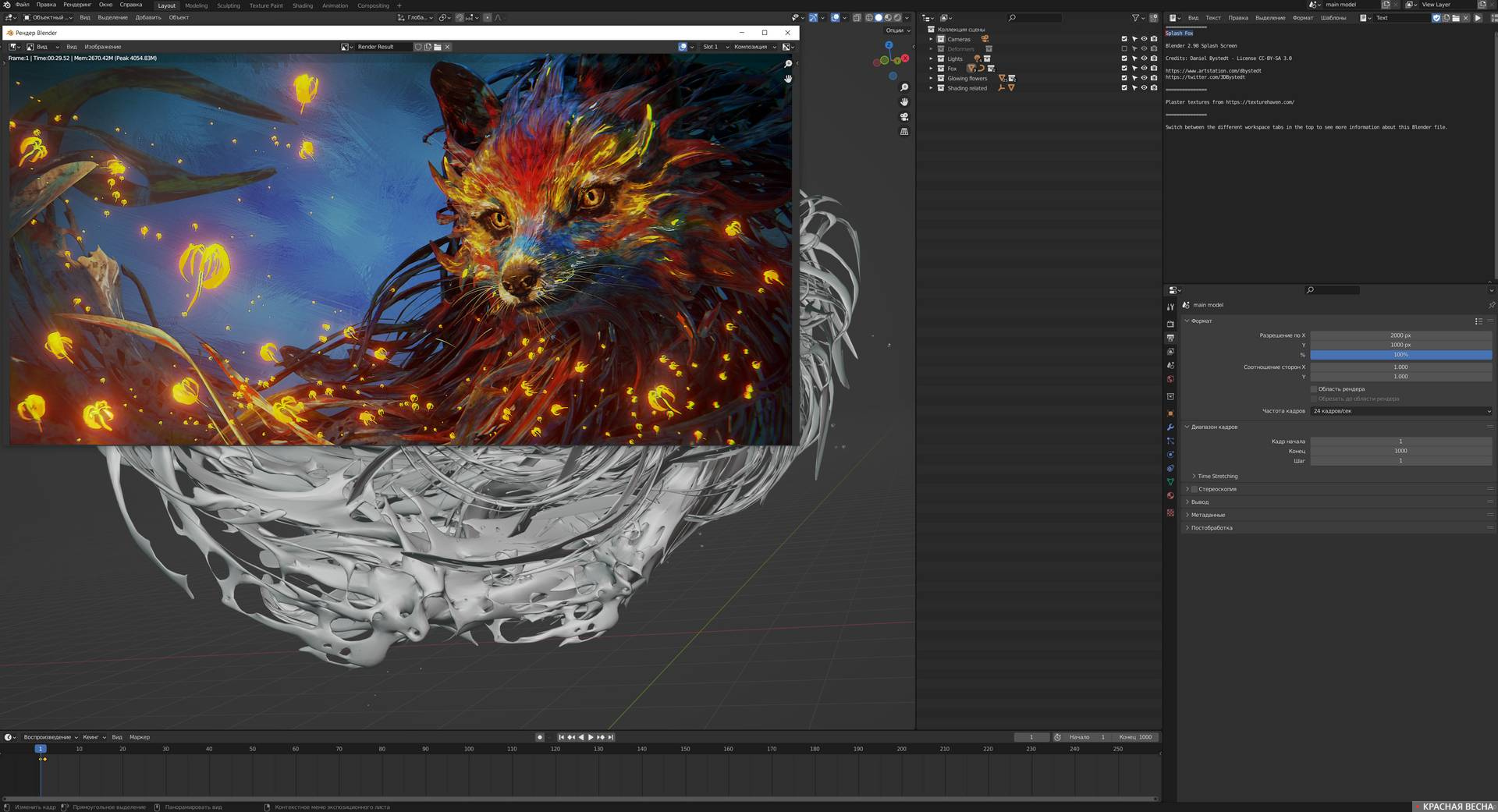Click the Конец 1000 frame field
The image size is (1498, 812).
coord(1401,451)
